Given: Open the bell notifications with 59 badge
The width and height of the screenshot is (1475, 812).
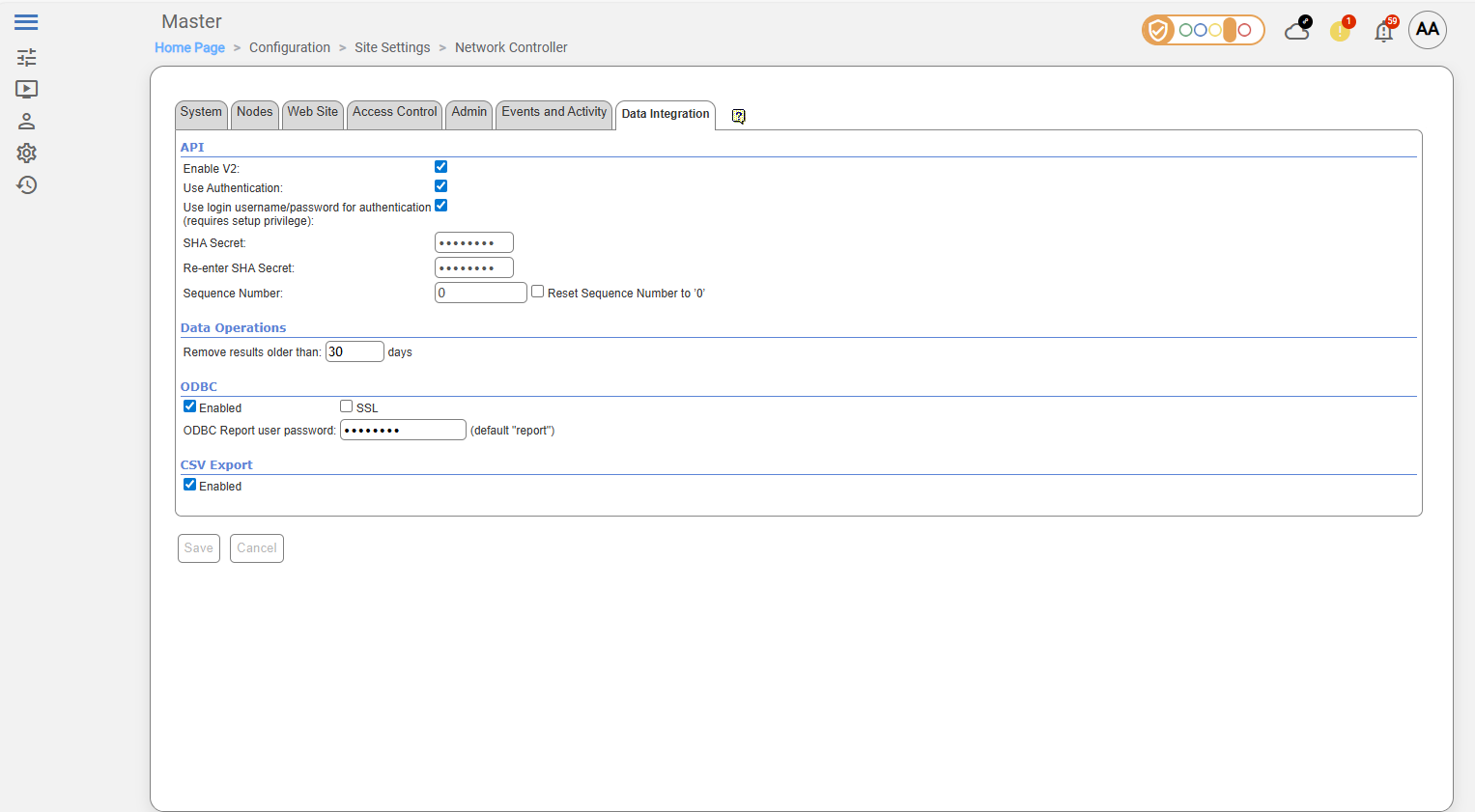Looking at the screenshot, I should 1384,32.
